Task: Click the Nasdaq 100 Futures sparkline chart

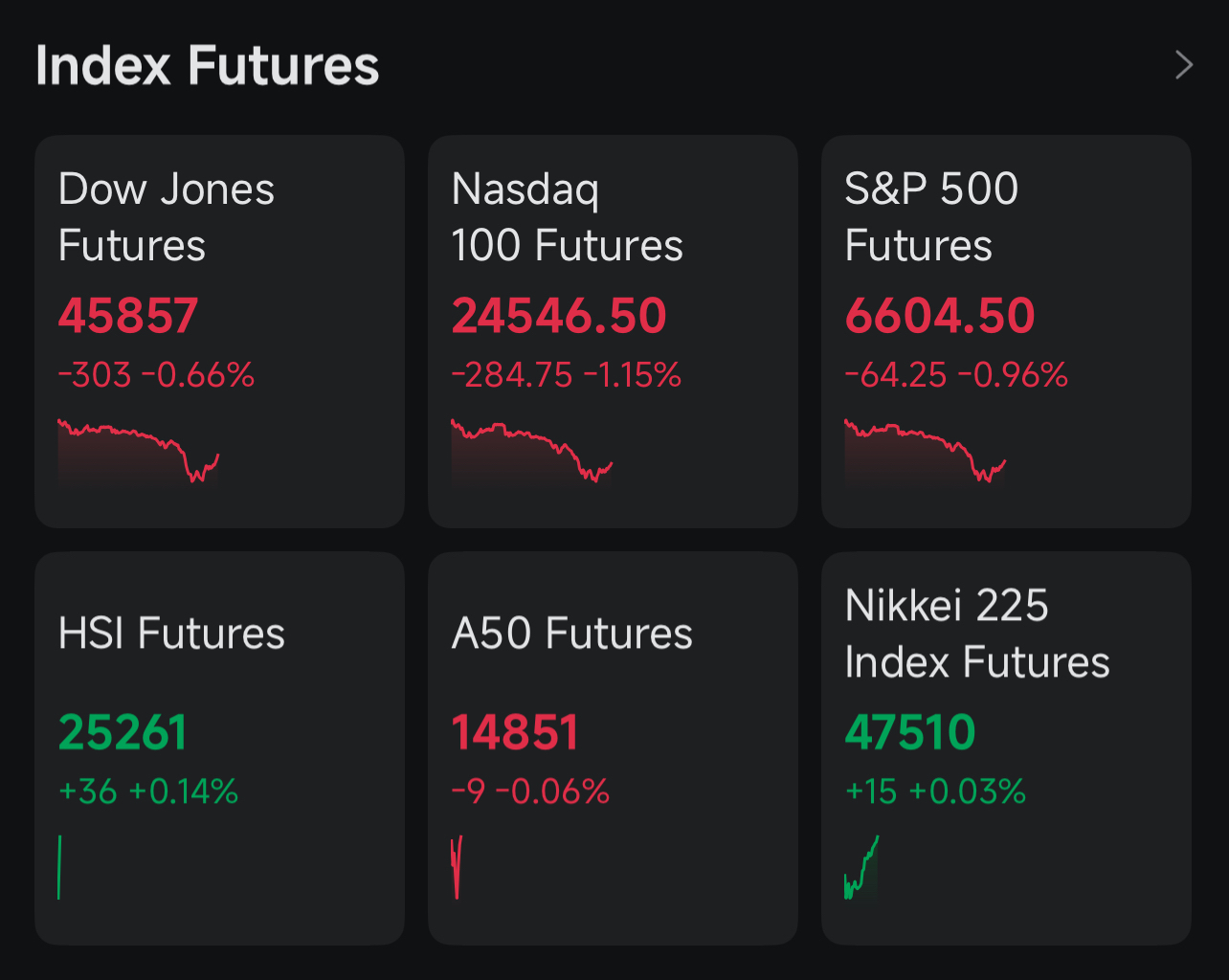Action: coord(531,452)
